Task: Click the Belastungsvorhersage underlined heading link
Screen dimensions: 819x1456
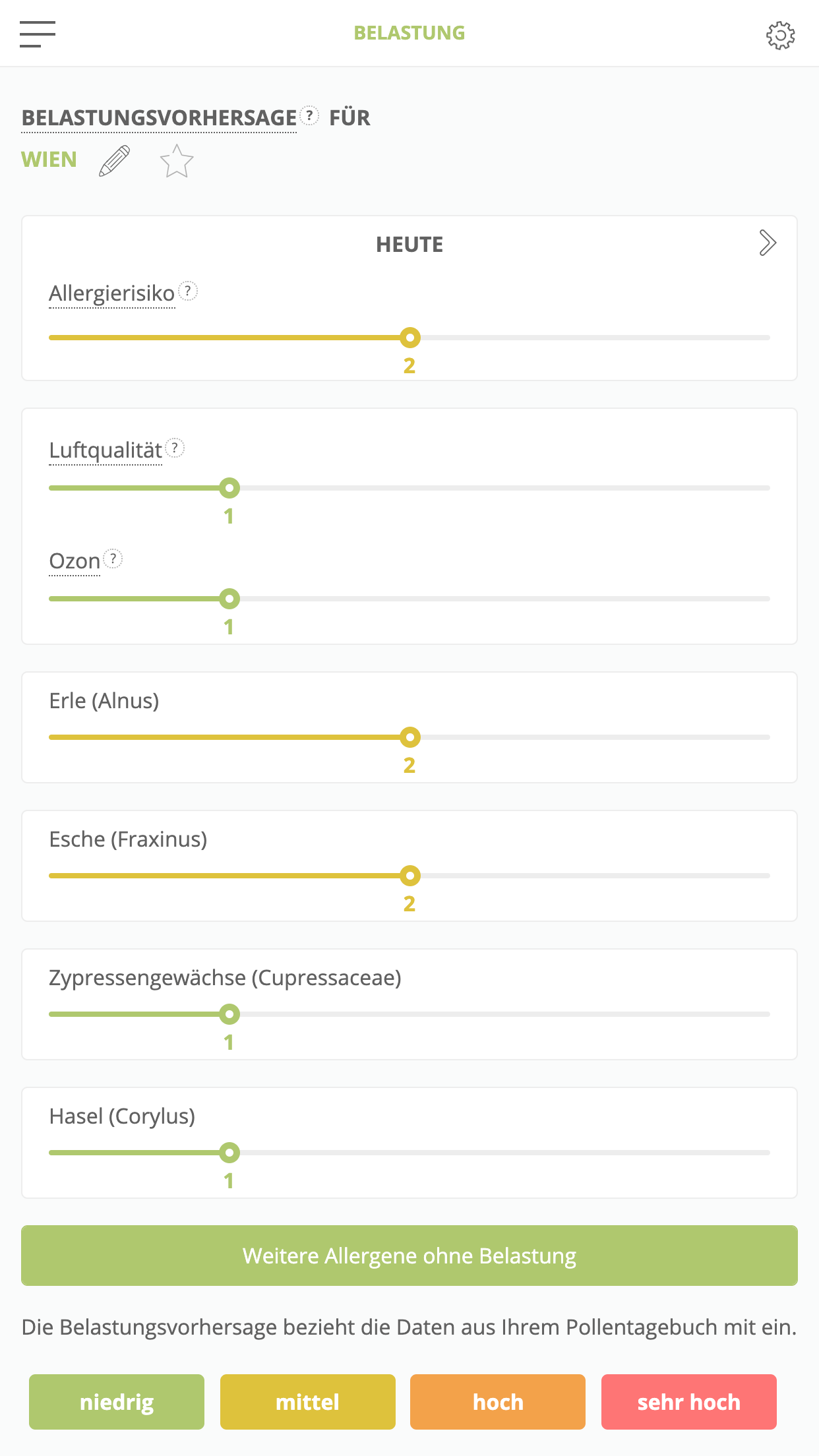Action: (x=159, y=118)
